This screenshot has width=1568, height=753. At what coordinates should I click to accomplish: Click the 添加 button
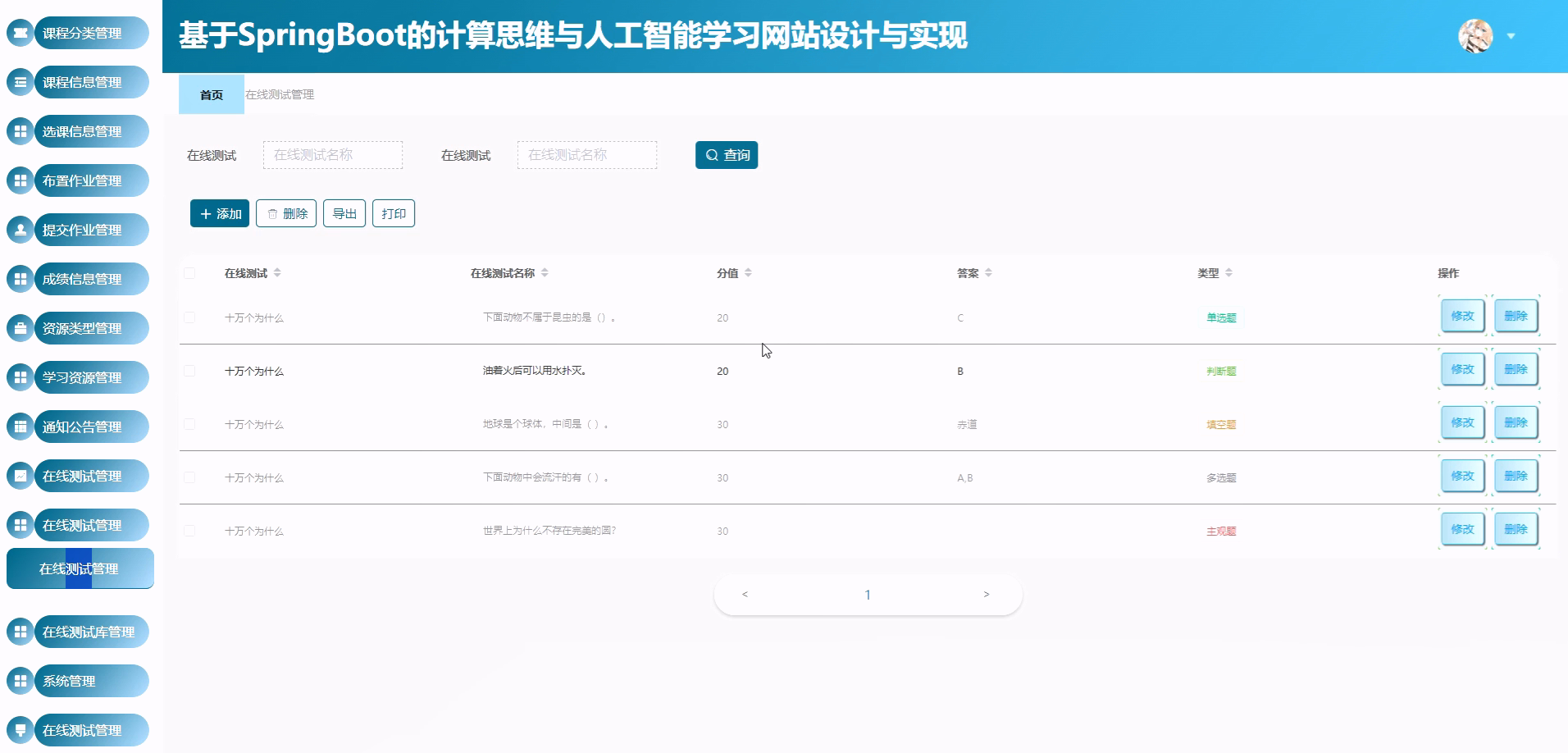(x=220, y=213)
